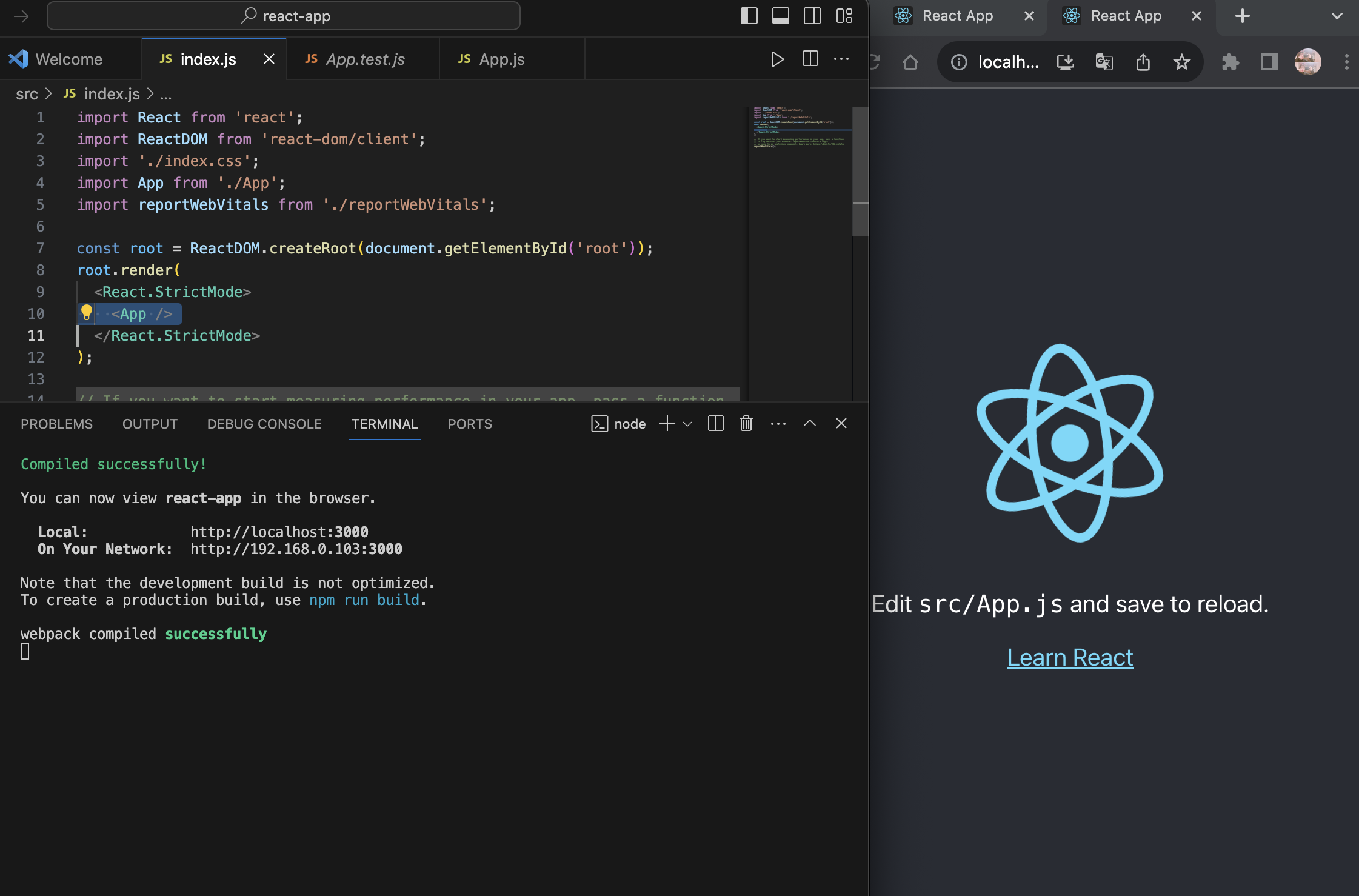This screenshot has width=1359, height=896.
Task: Click the lightbulb code action icon
Action: (87, 313)
